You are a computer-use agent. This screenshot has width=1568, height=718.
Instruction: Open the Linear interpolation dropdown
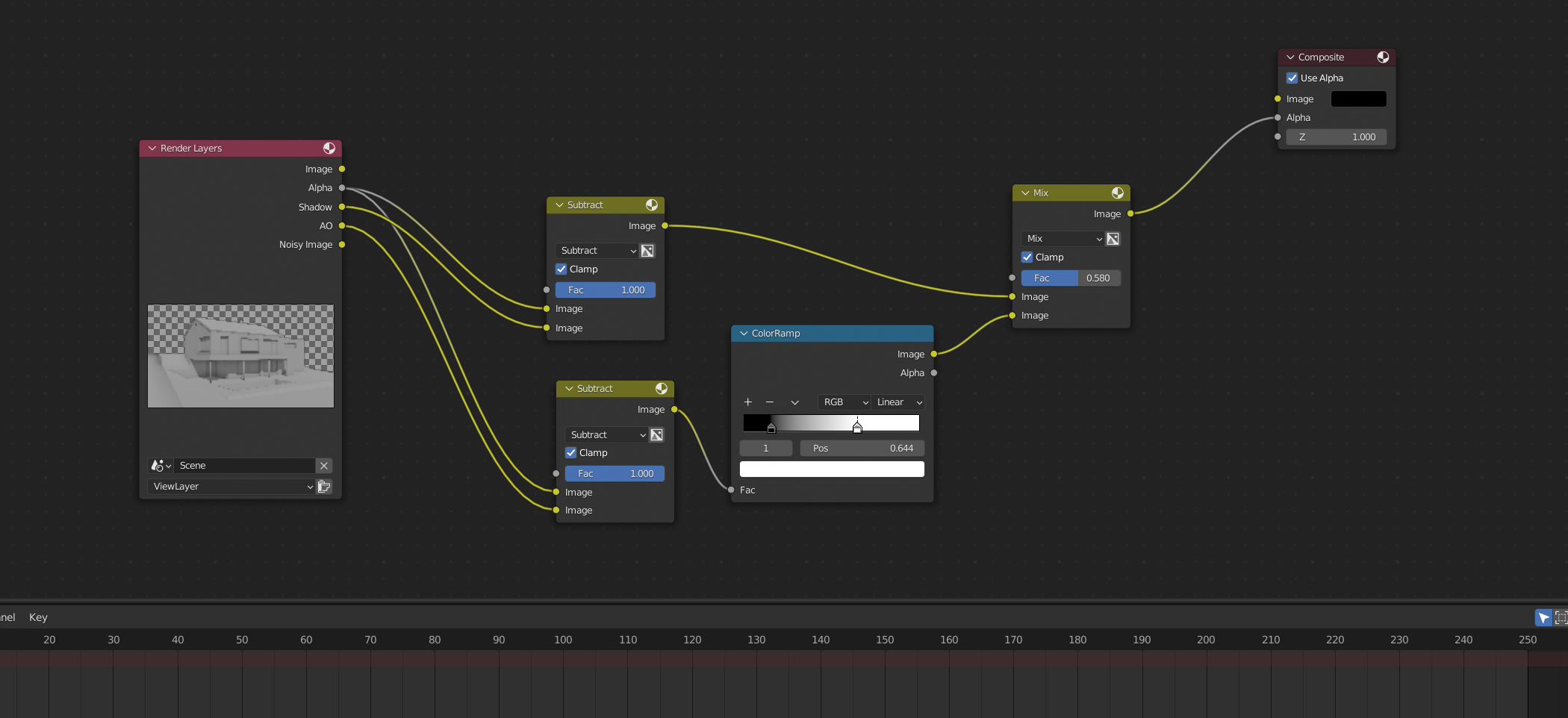point(899,402)
